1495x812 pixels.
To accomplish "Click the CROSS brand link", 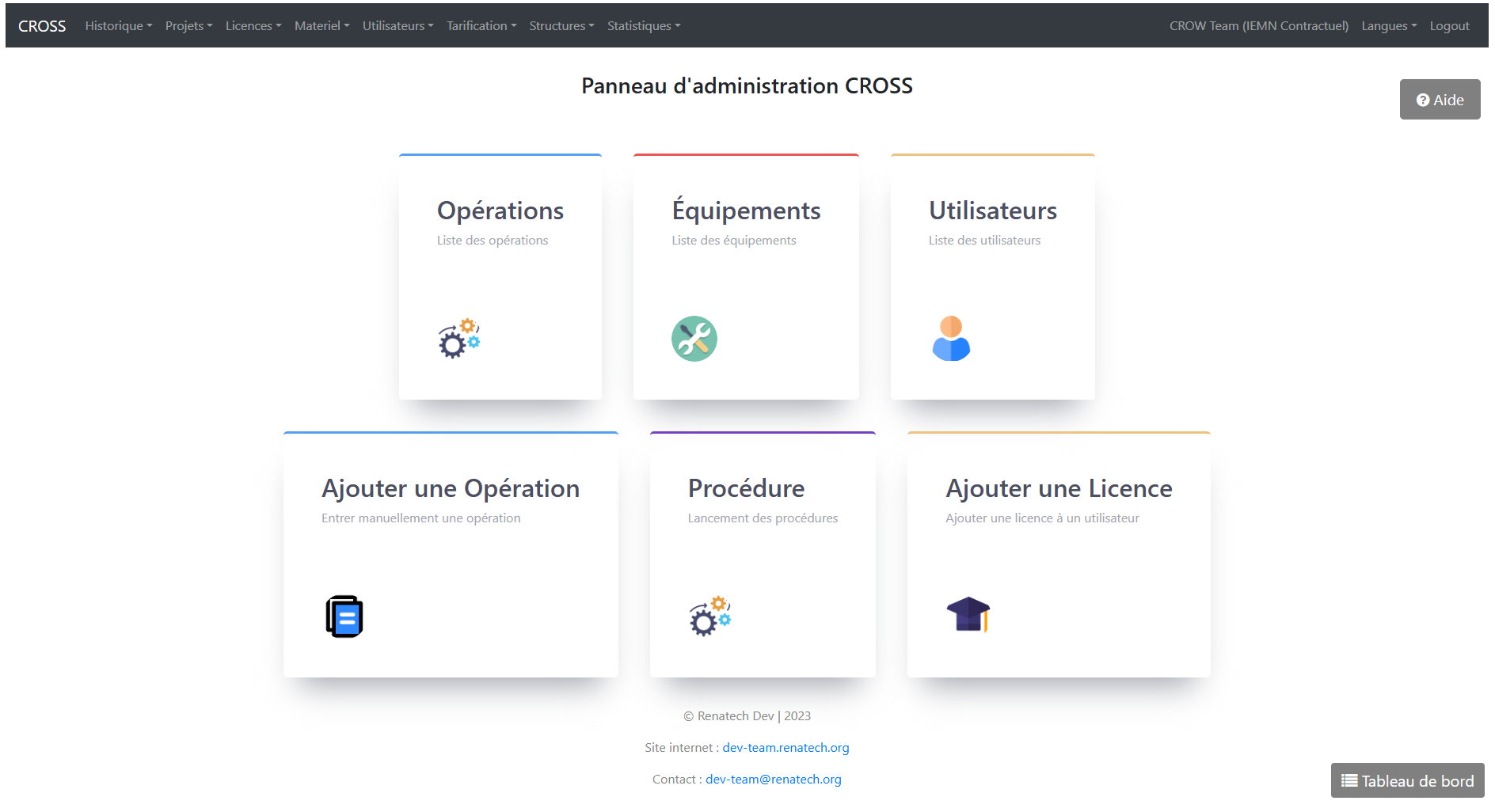I will click(42, 26).
